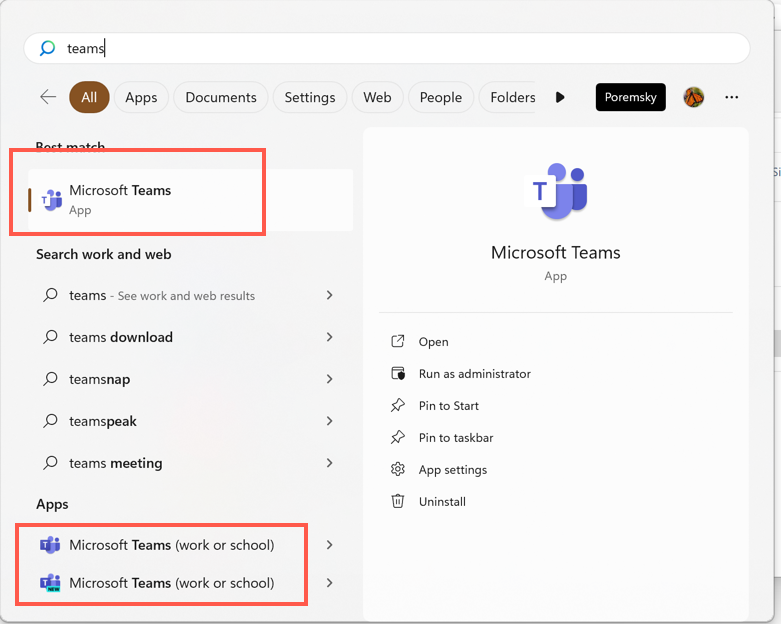
Task: Click the search magnifier icon in search box
Action: (47, 48)
